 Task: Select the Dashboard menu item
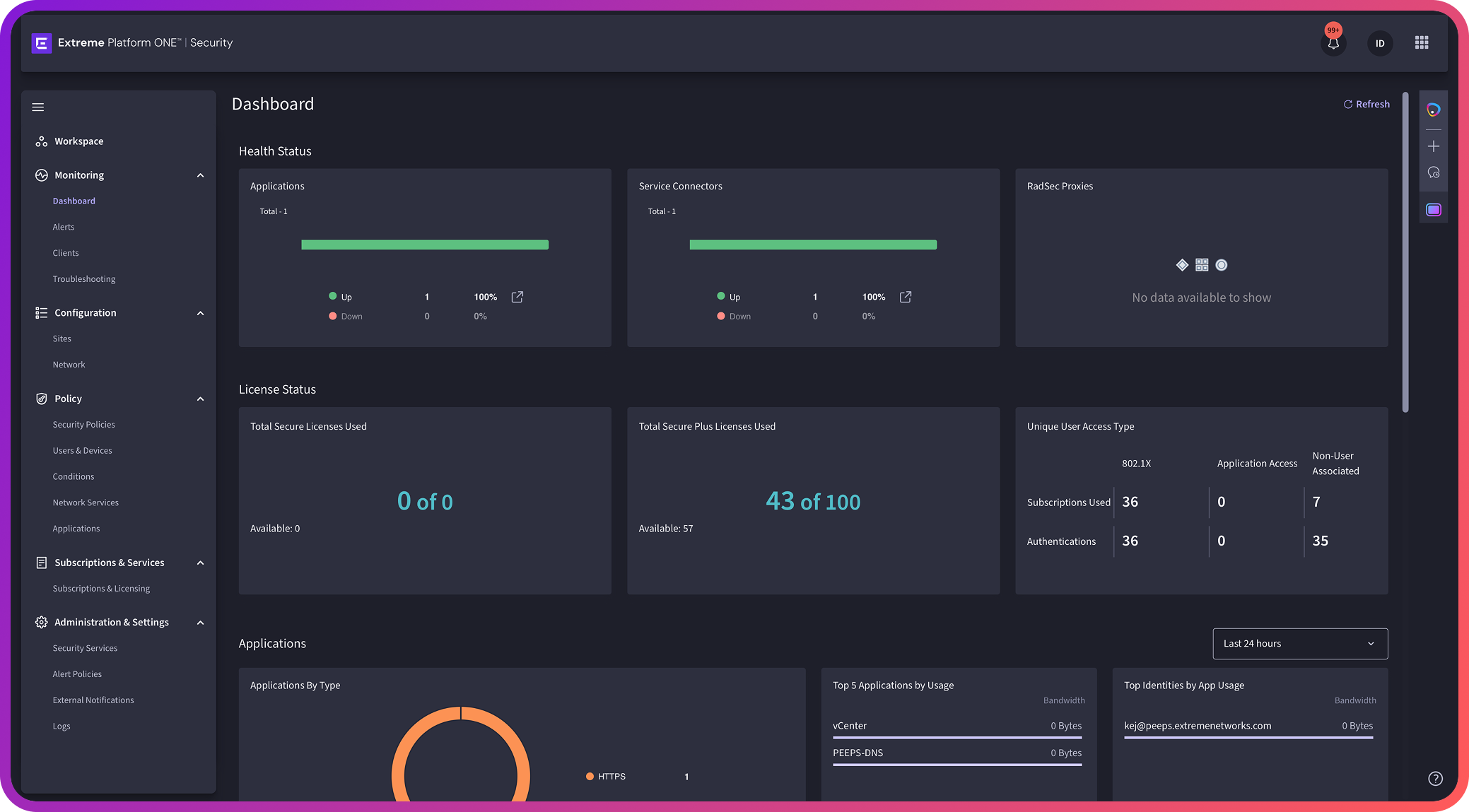(x=74, y=201)
